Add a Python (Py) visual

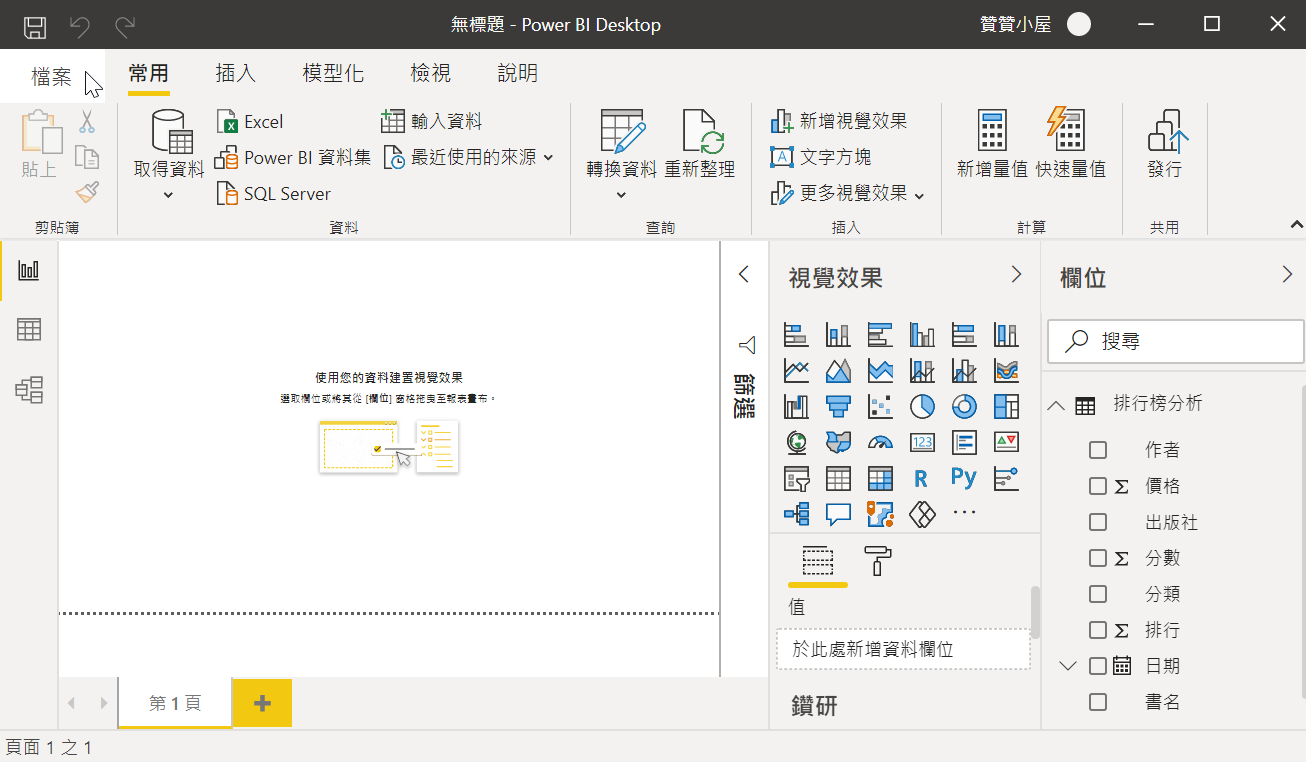pyautogui.click(x=964, y=477)
